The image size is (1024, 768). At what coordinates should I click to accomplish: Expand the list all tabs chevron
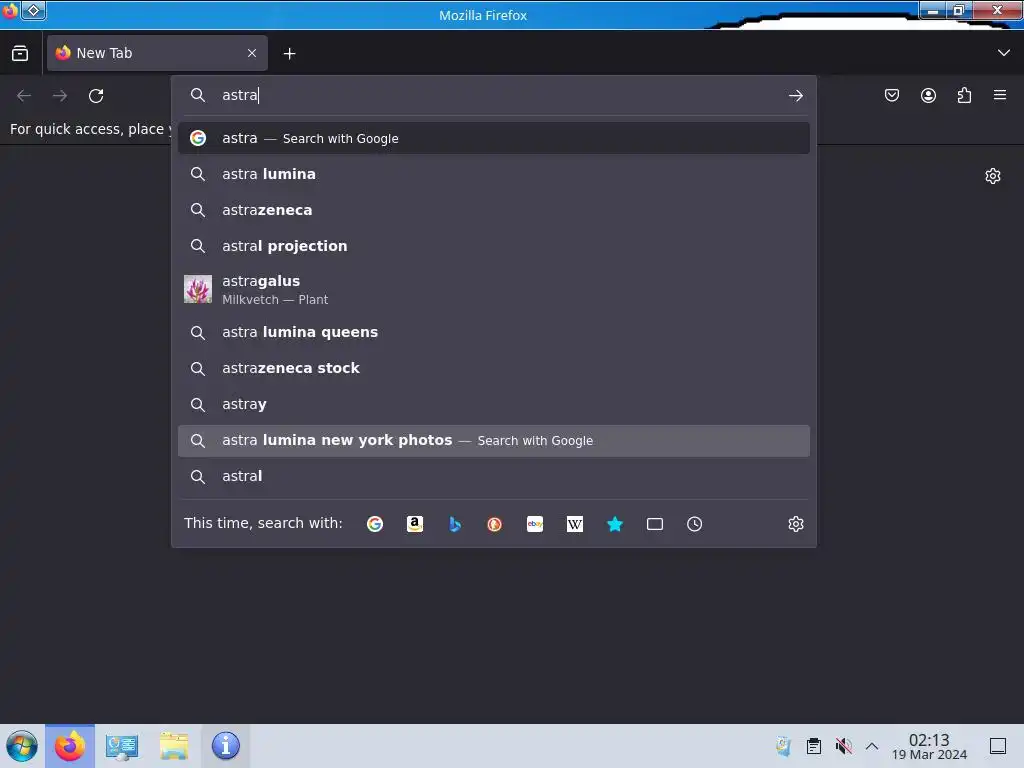[x=1004, y=53]
